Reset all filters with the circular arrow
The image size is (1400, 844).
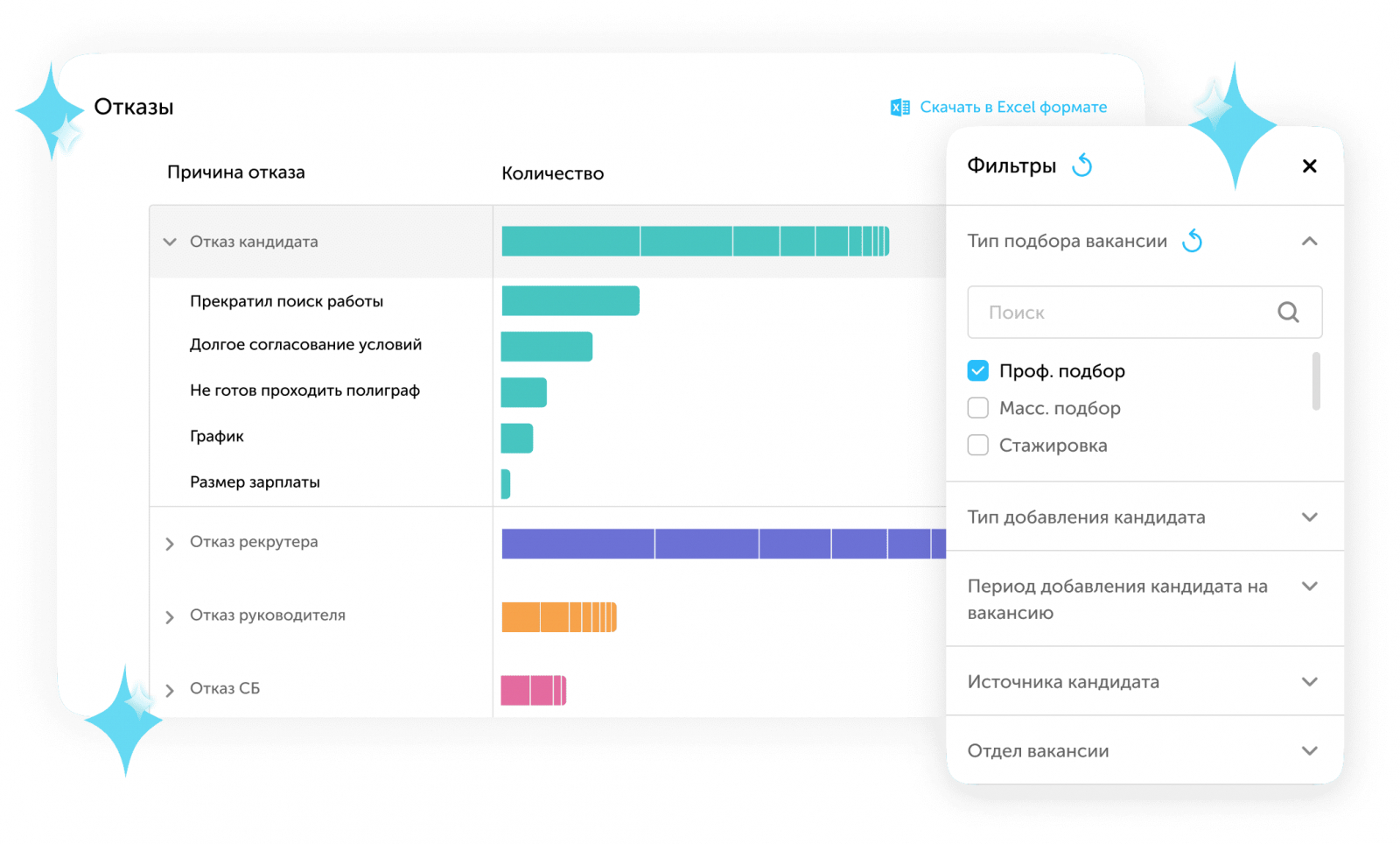tap(1082, 165)
